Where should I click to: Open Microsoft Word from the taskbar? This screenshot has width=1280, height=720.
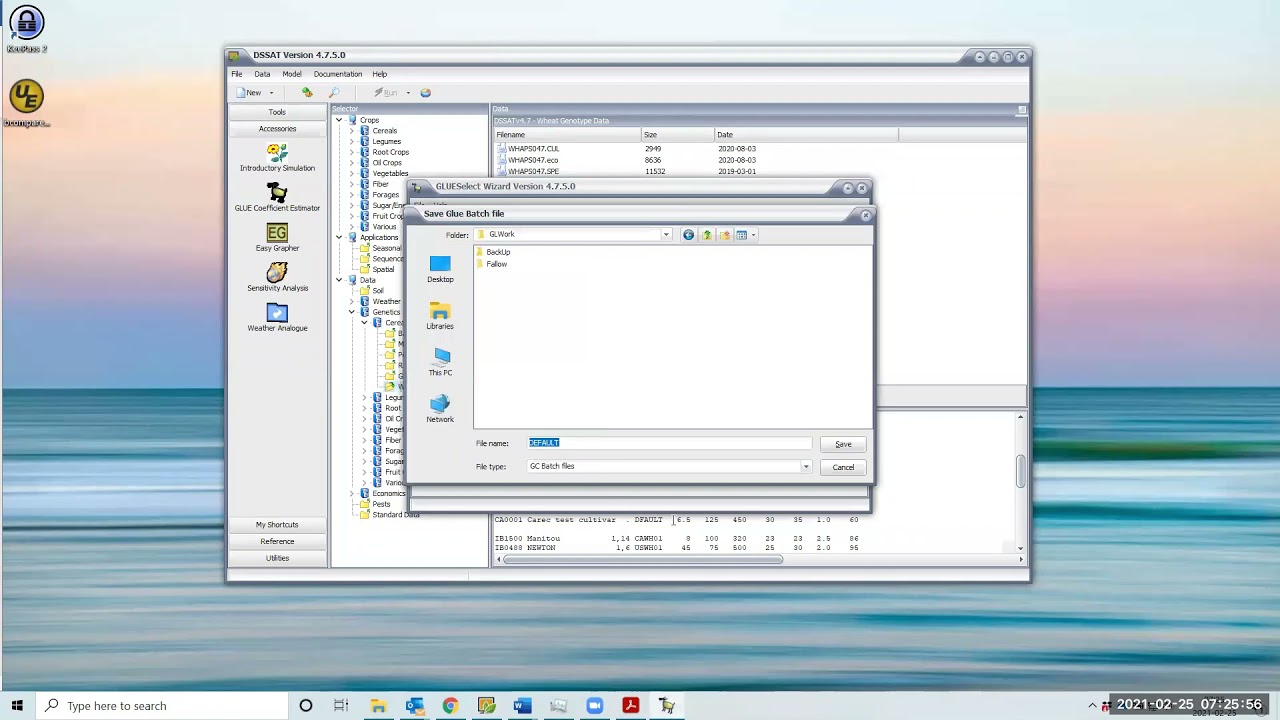coord(522,706)
